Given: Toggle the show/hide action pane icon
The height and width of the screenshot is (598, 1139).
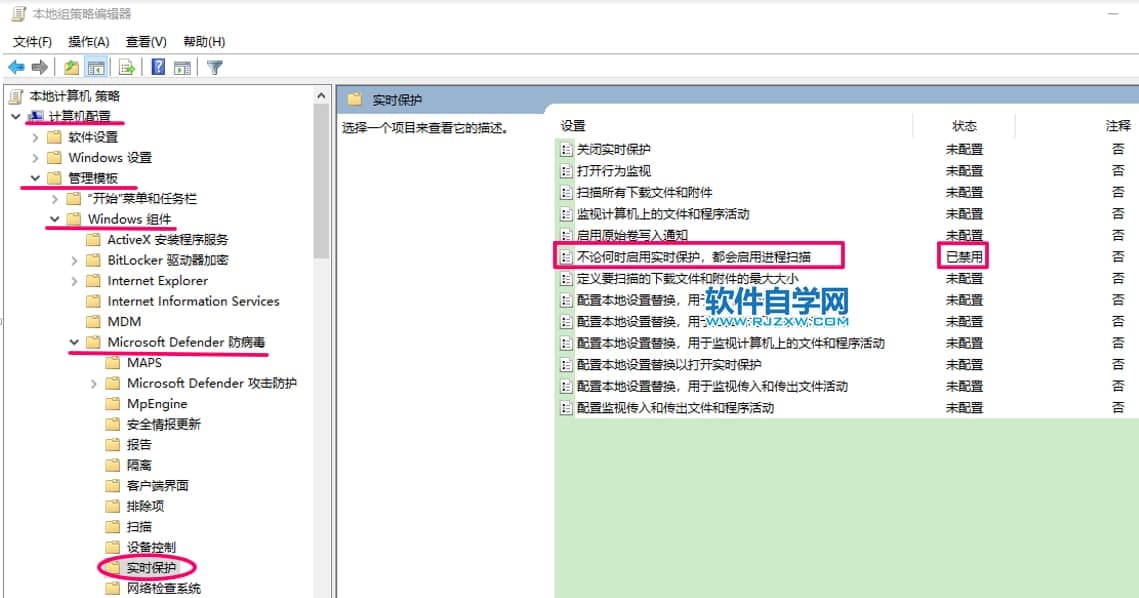Looking at the screenshot, I should point(182,67).
